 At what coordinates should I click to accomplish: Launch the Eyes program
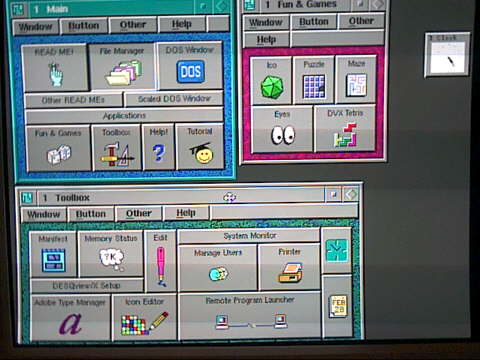click(x=283, y=130)
